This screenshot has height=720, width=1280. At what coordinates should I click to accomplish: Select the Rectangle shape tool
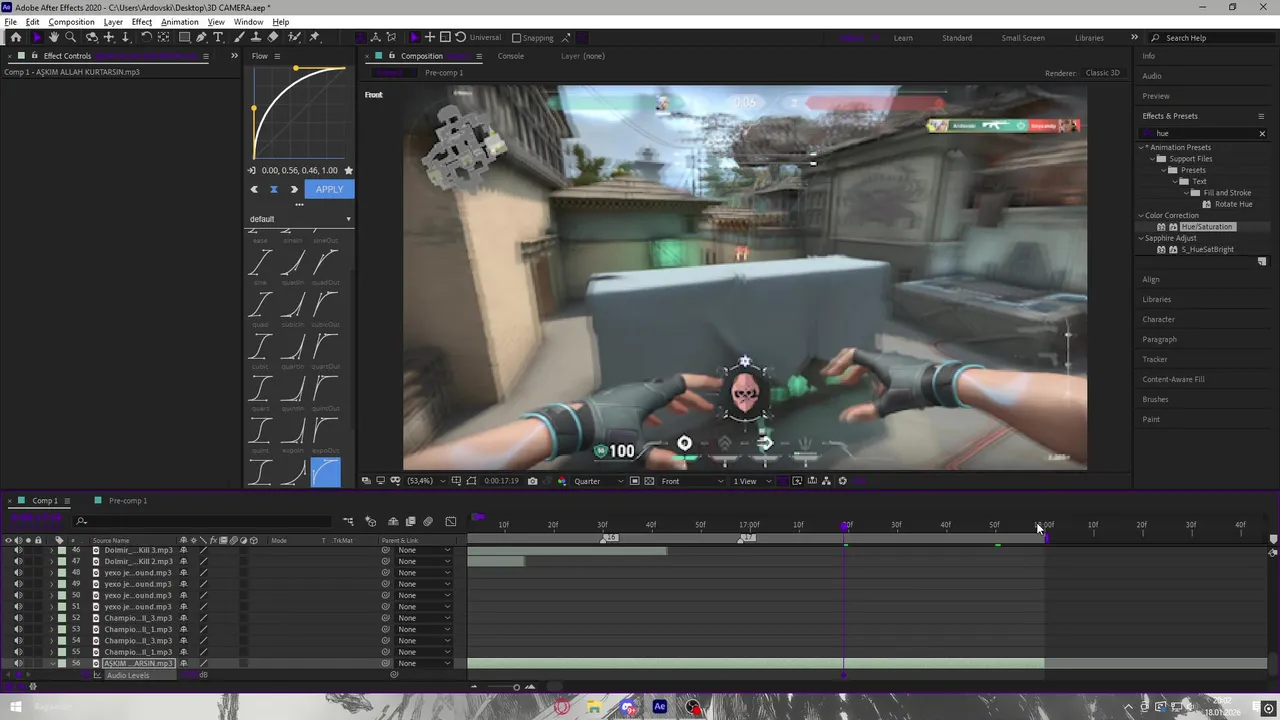pyautogui.click(x=184, y=37)
